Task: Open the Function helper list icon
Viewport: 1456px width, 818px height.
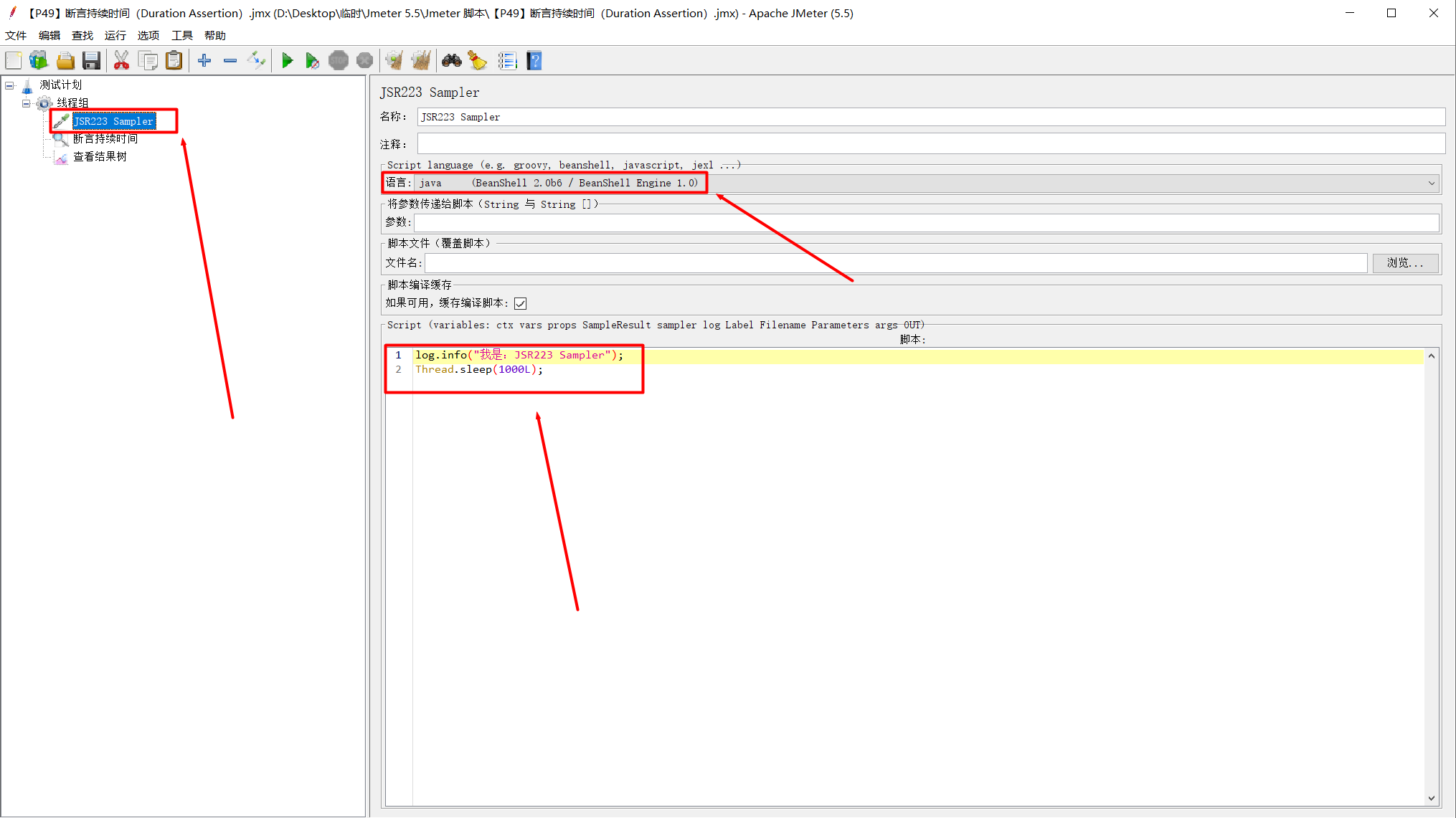Action: (507, 61)
